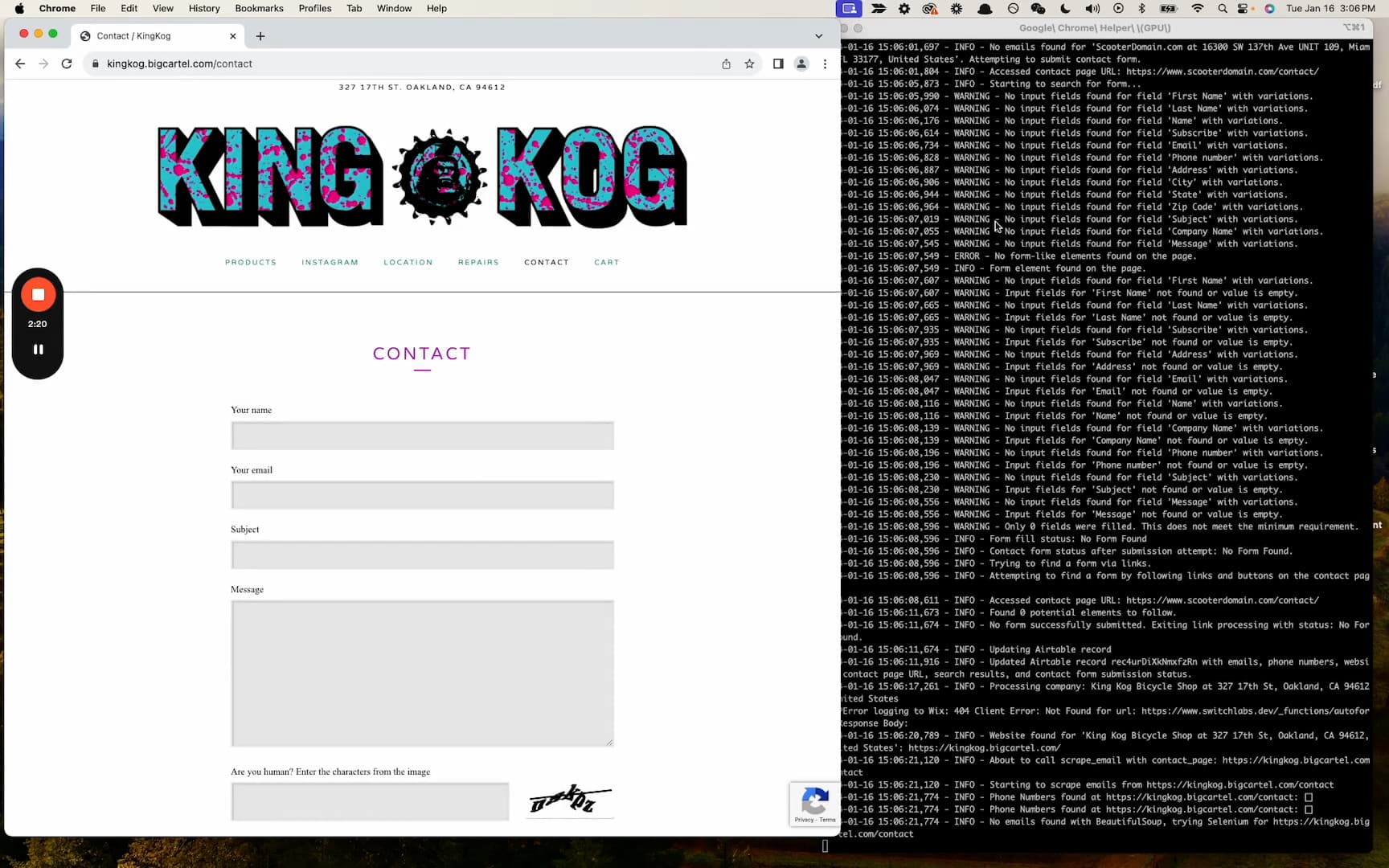The width and height of the screenshot is (1389, 868).
Task: Bookmark this page with the star icon
Action: (x=749, y=63)
